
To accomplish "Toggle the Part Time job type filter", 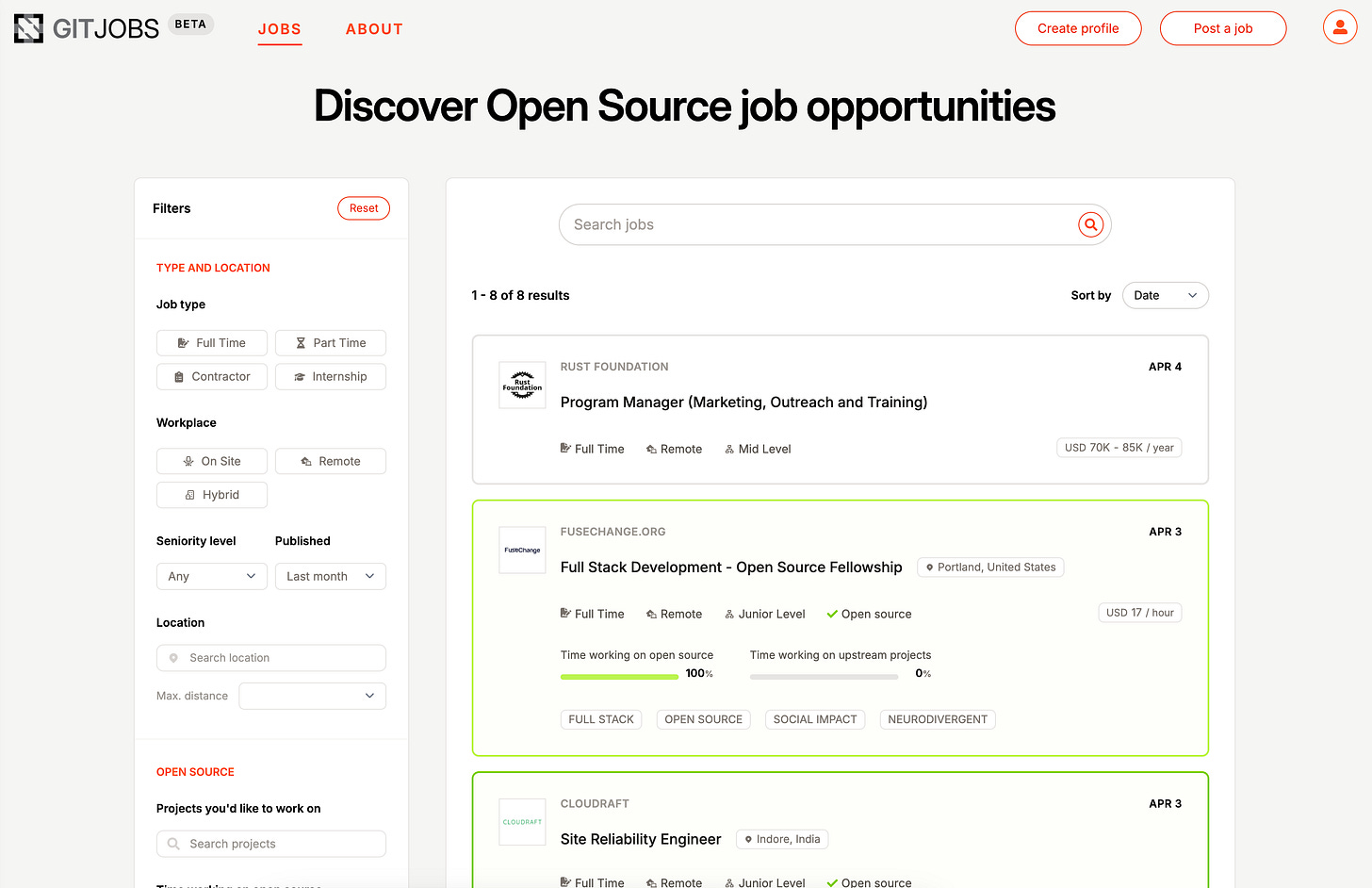I will pos(331,343).
